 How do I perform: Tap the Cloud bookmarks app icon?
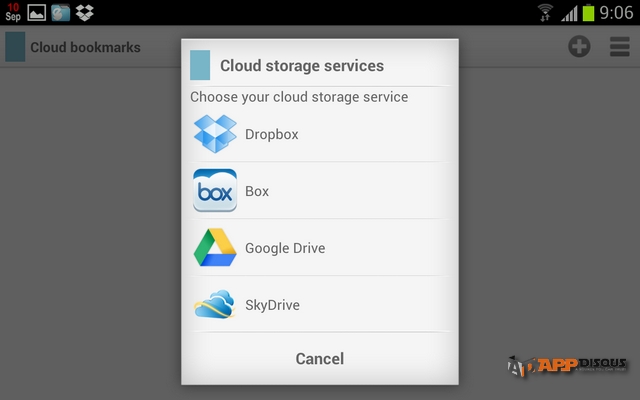pos(15,47)
